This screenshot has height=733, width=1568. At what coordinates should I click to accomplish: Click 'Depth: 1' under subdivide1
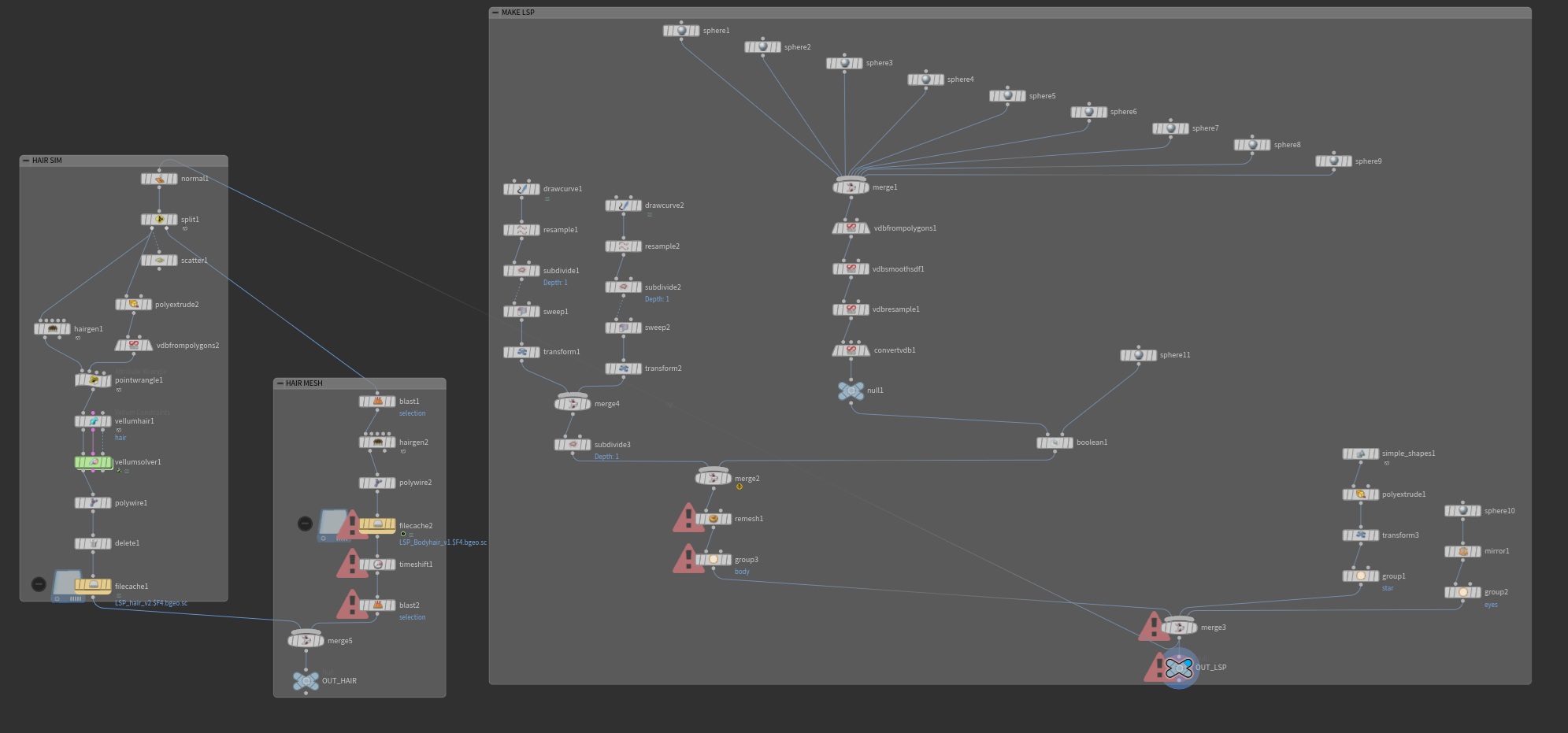coord(555,283)
